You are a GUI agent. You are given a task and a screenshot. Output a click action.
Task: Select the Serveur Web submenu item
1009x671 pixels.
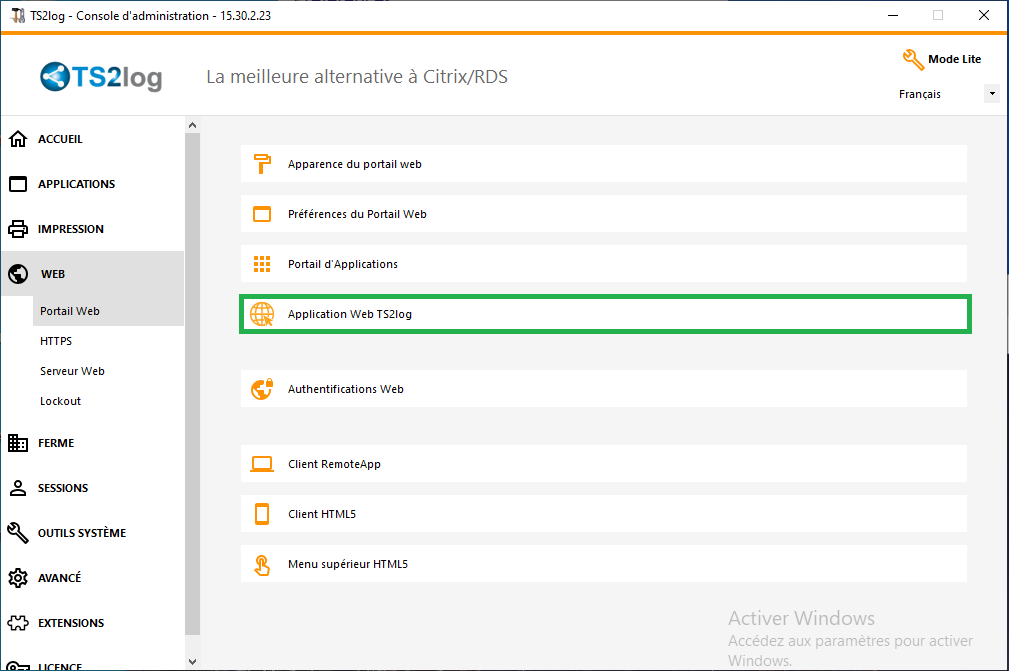pos(108,371)
